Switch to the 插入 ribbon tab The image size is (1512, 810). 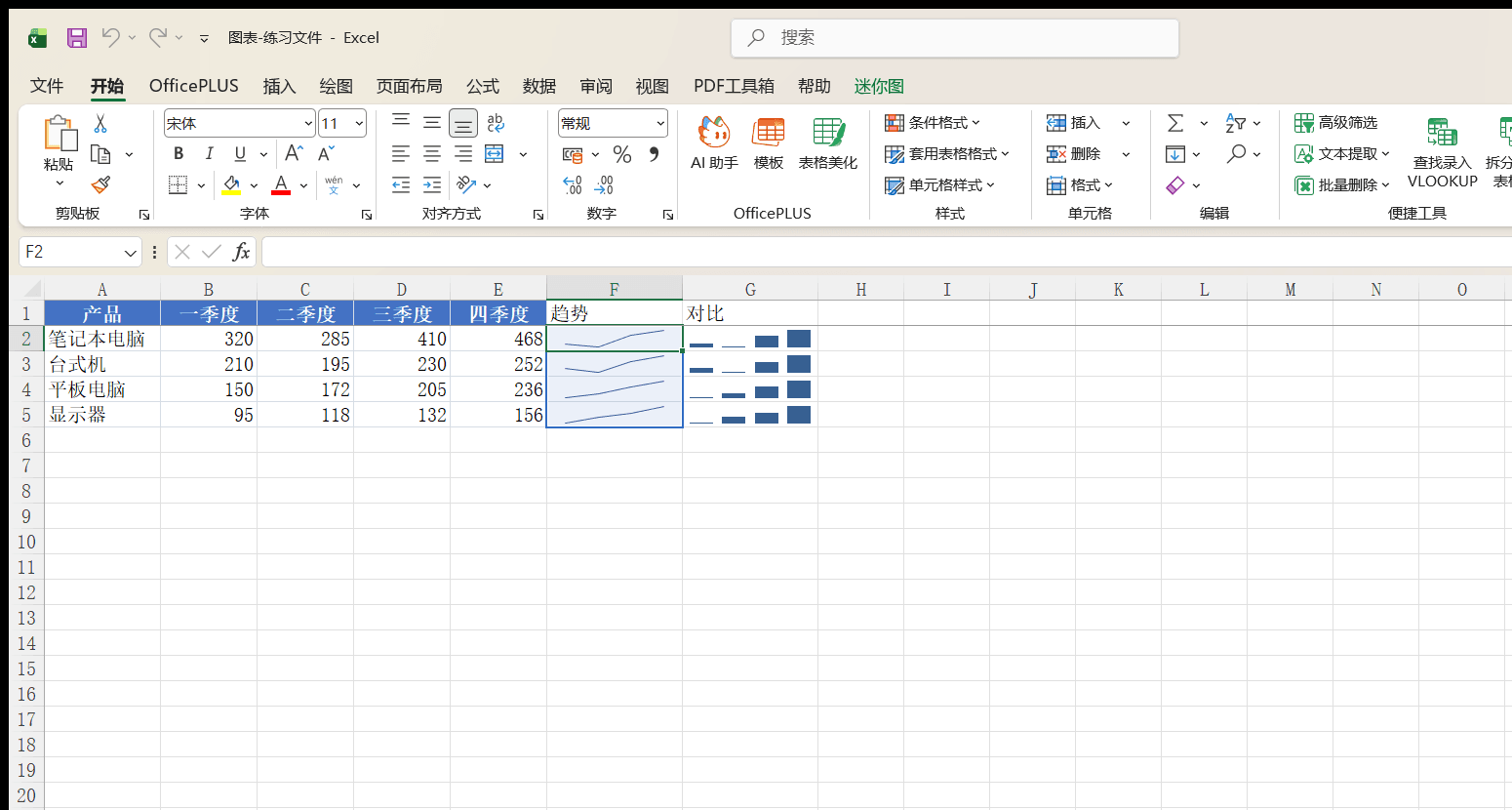[279, 86]
